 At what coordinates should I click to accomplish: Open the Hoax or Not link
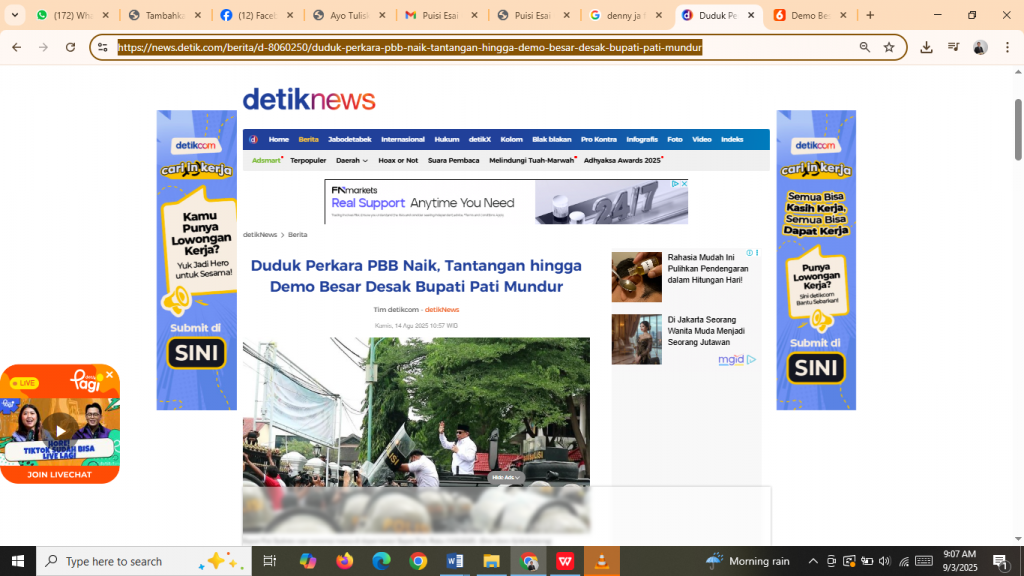[398, 160]
